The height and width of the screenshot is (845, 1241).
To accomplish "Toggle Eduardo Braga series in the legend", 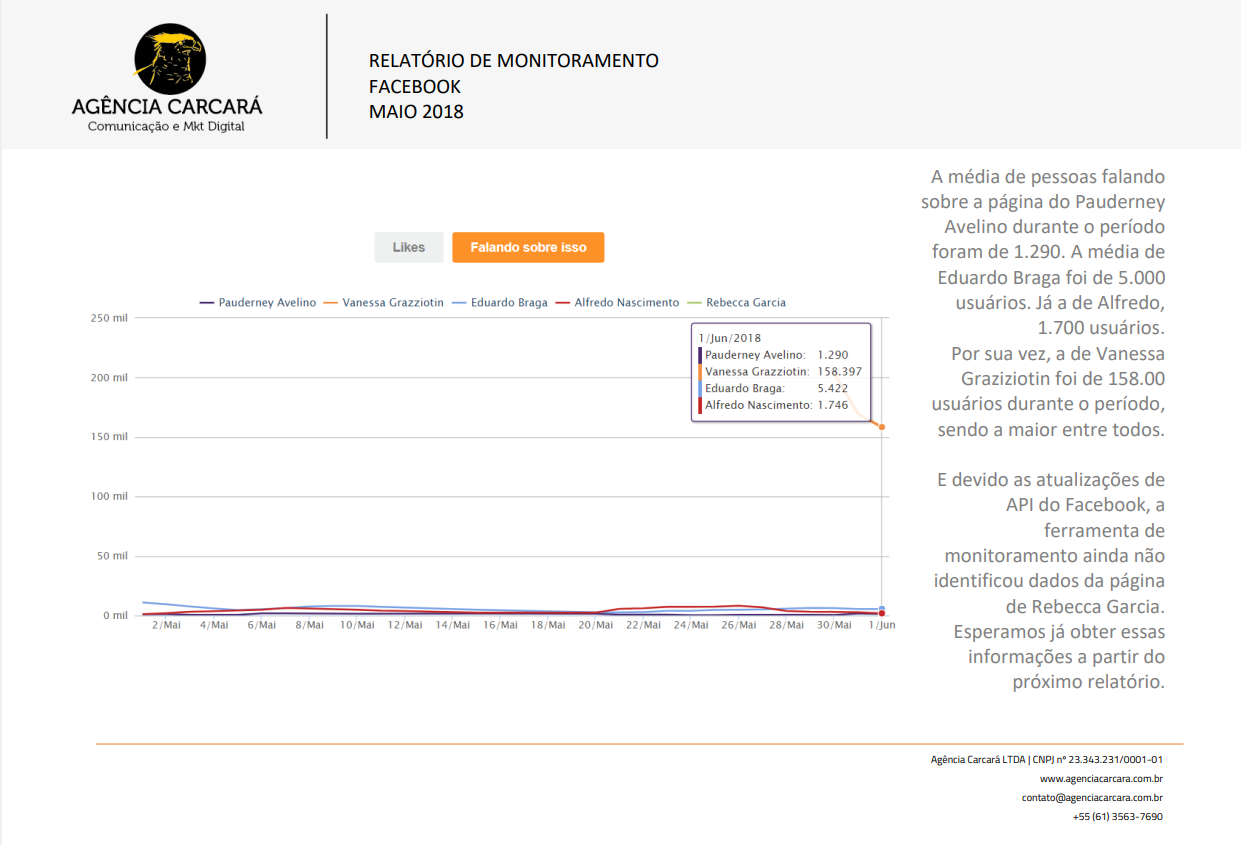I will (500, 302).
